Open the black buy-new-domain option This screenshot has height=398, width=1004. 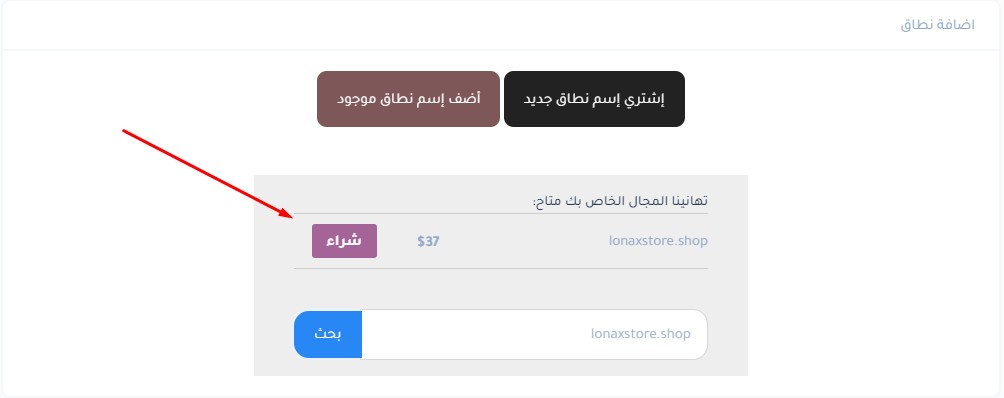point(594,99)
